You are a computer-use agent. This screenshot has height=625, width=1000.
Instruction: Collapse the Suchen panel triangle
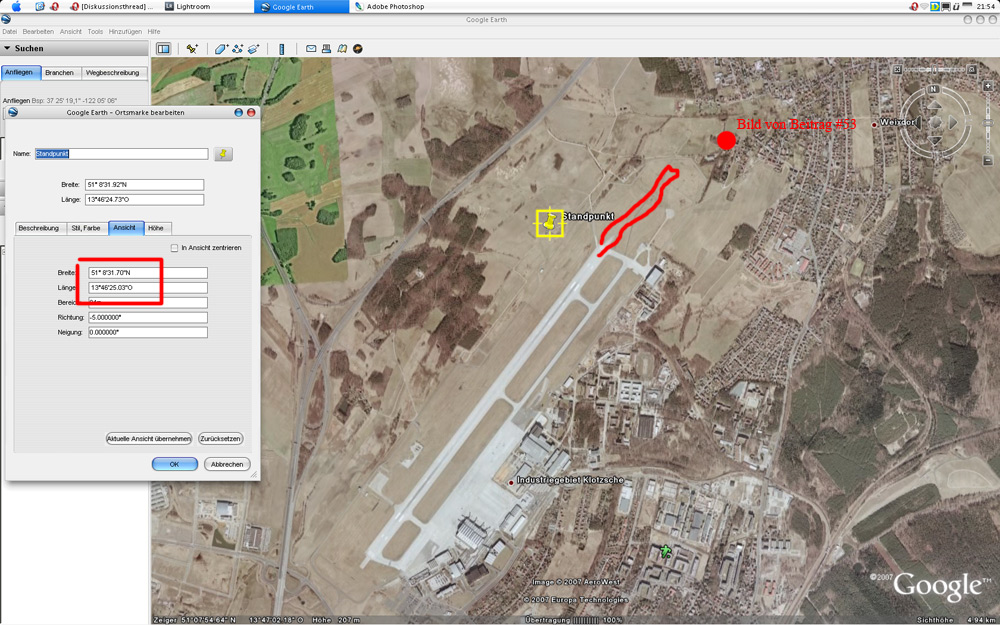point(7,48)
